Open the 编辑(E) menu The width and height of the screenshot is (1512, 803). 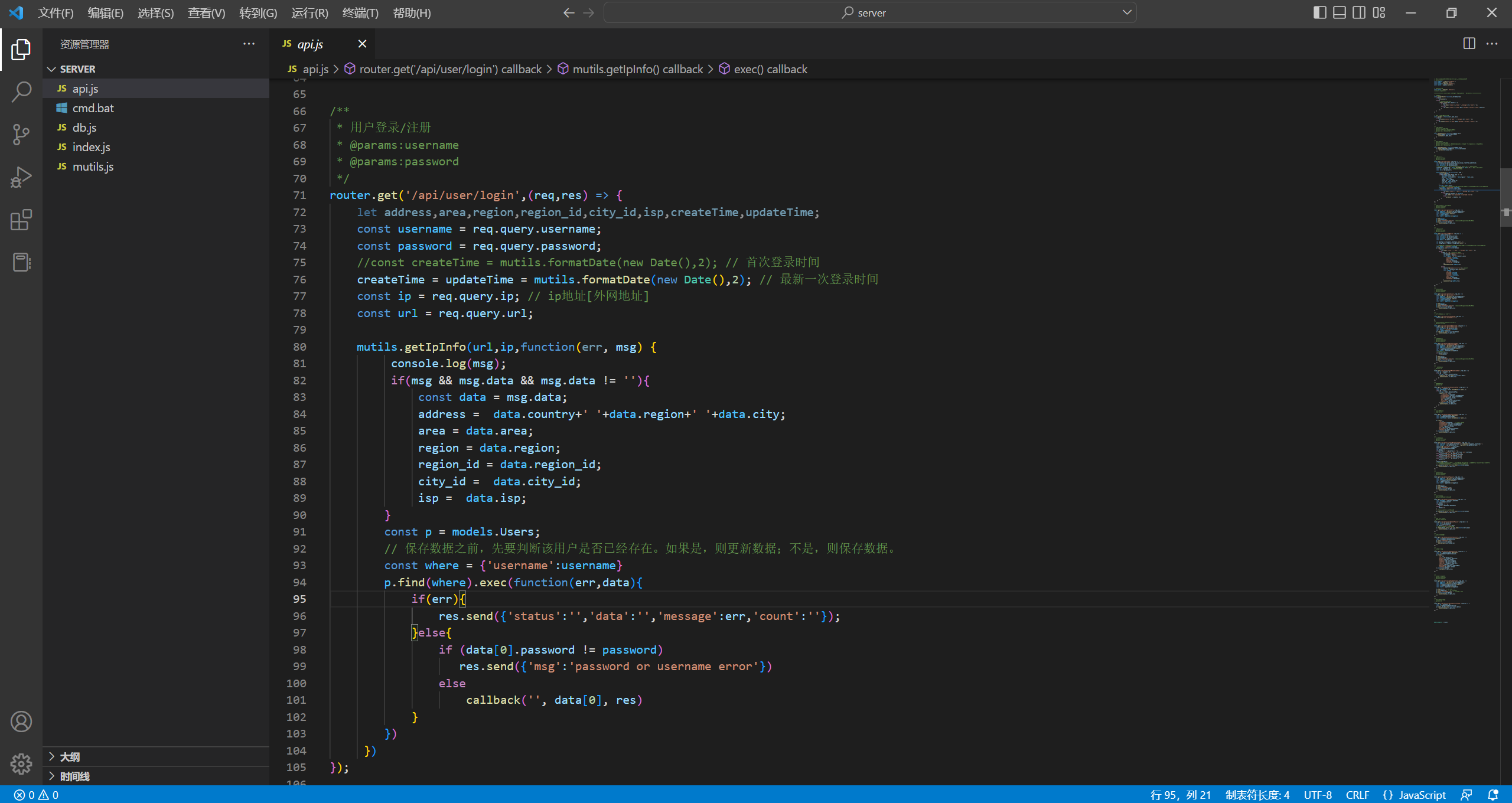pyautogui.click(x=105, y=12)
